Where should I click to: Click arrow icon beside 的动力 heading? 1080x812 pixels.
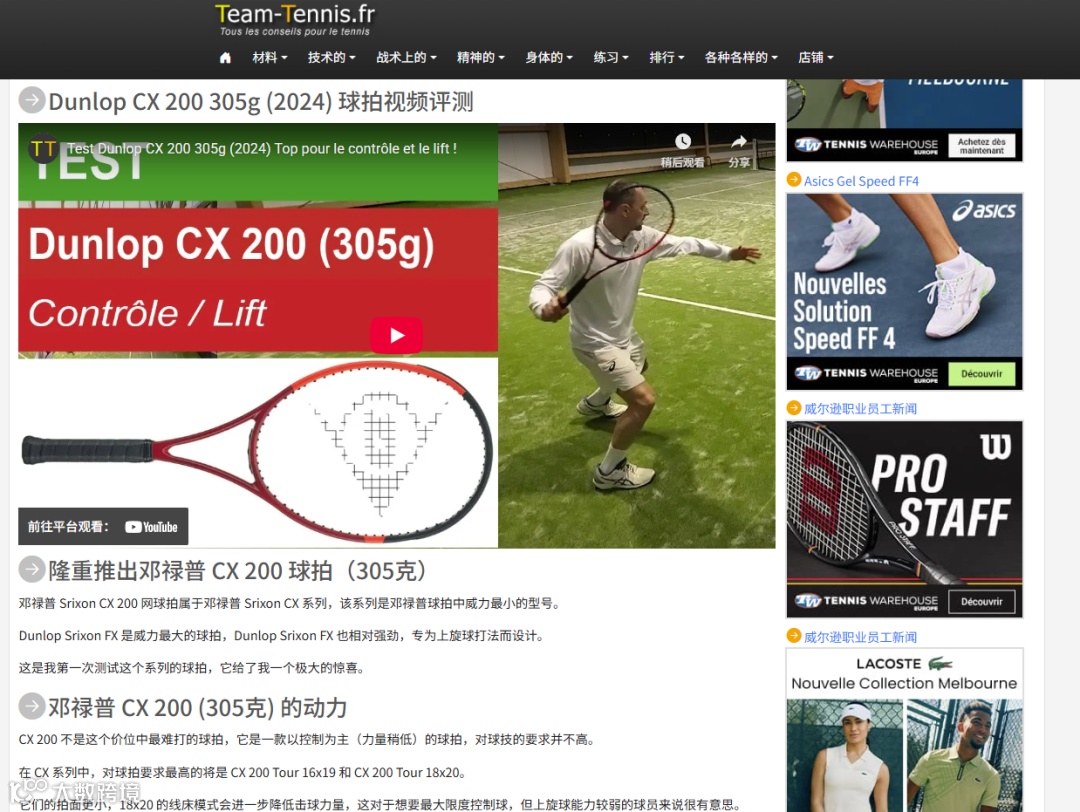point(32,706)
